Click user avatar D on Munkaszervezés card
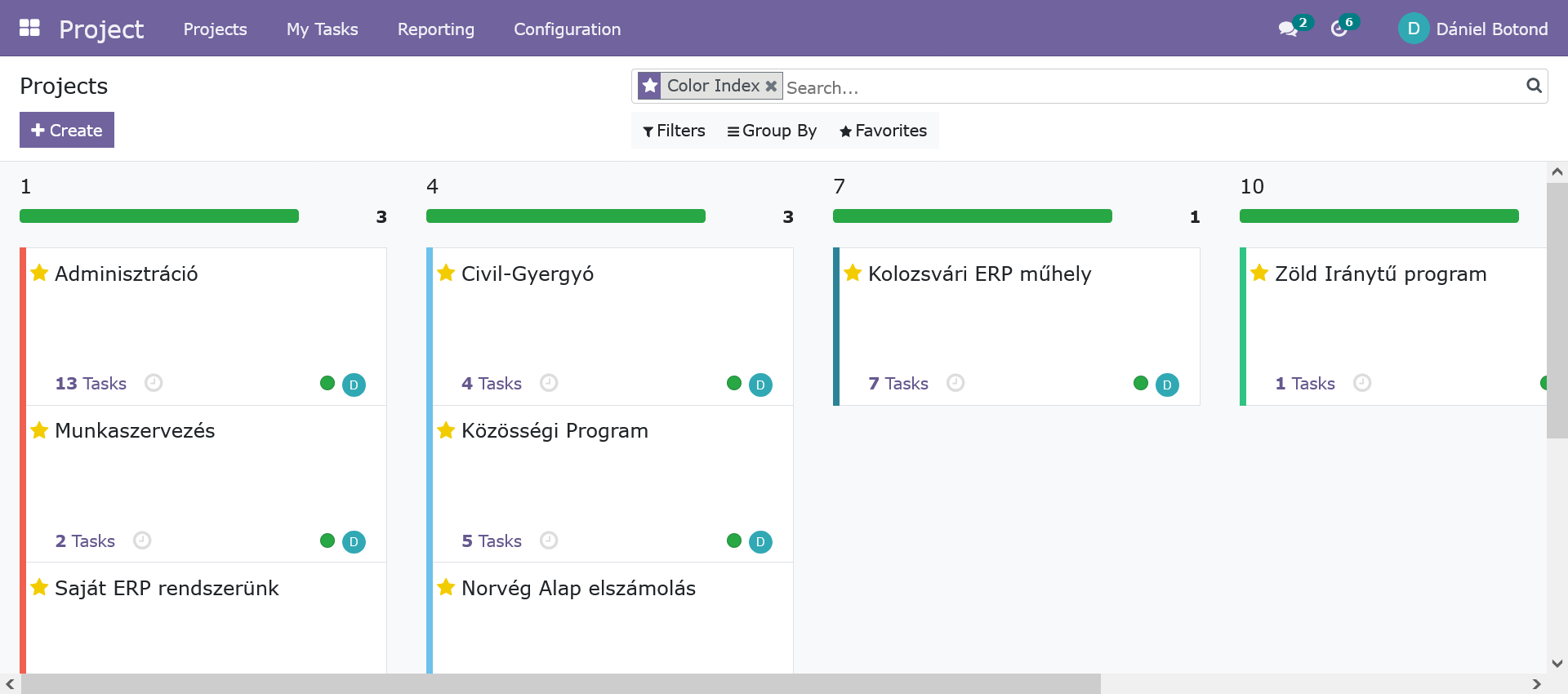This screenshot has height=694, width=1568. 354,541
